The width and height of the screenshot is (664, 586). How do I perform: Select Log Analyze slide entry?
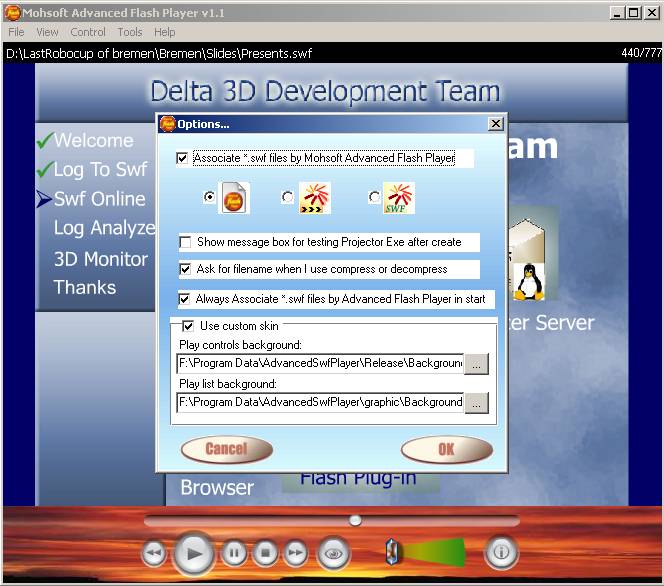tap(105, 228)
